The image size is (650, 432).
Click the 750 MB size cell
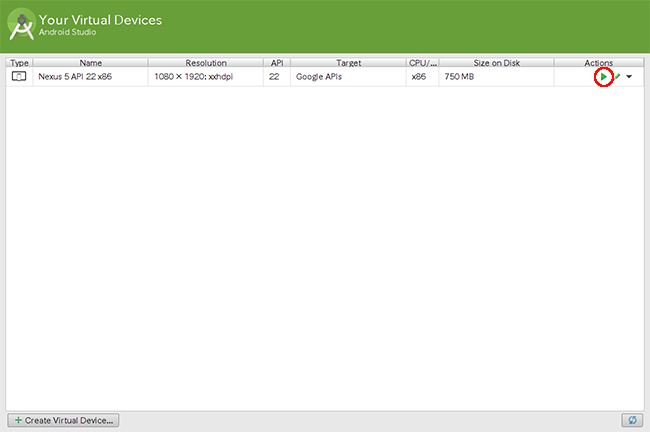pos(497,77)
